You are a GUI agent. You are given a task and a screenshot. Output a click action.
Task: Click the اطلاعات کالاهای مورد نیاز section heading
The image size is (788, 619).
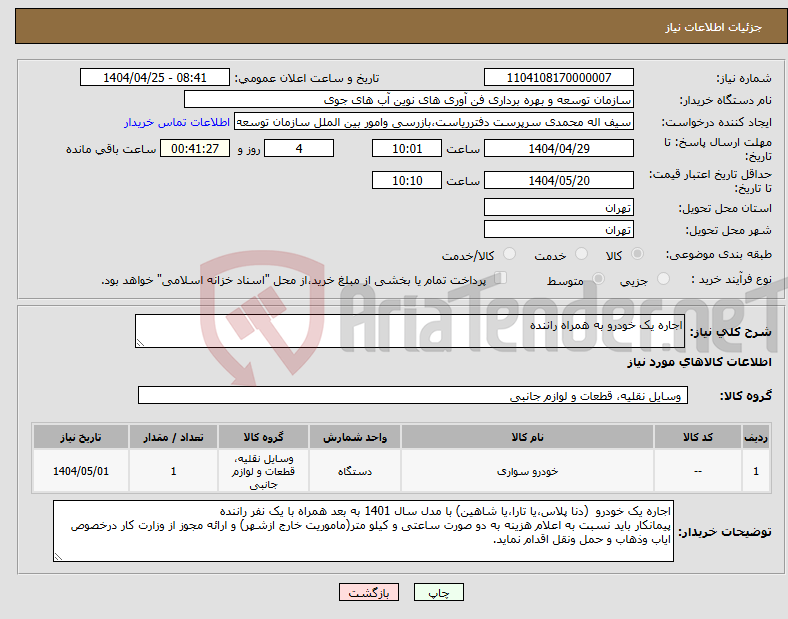click(x=699, y=362)
